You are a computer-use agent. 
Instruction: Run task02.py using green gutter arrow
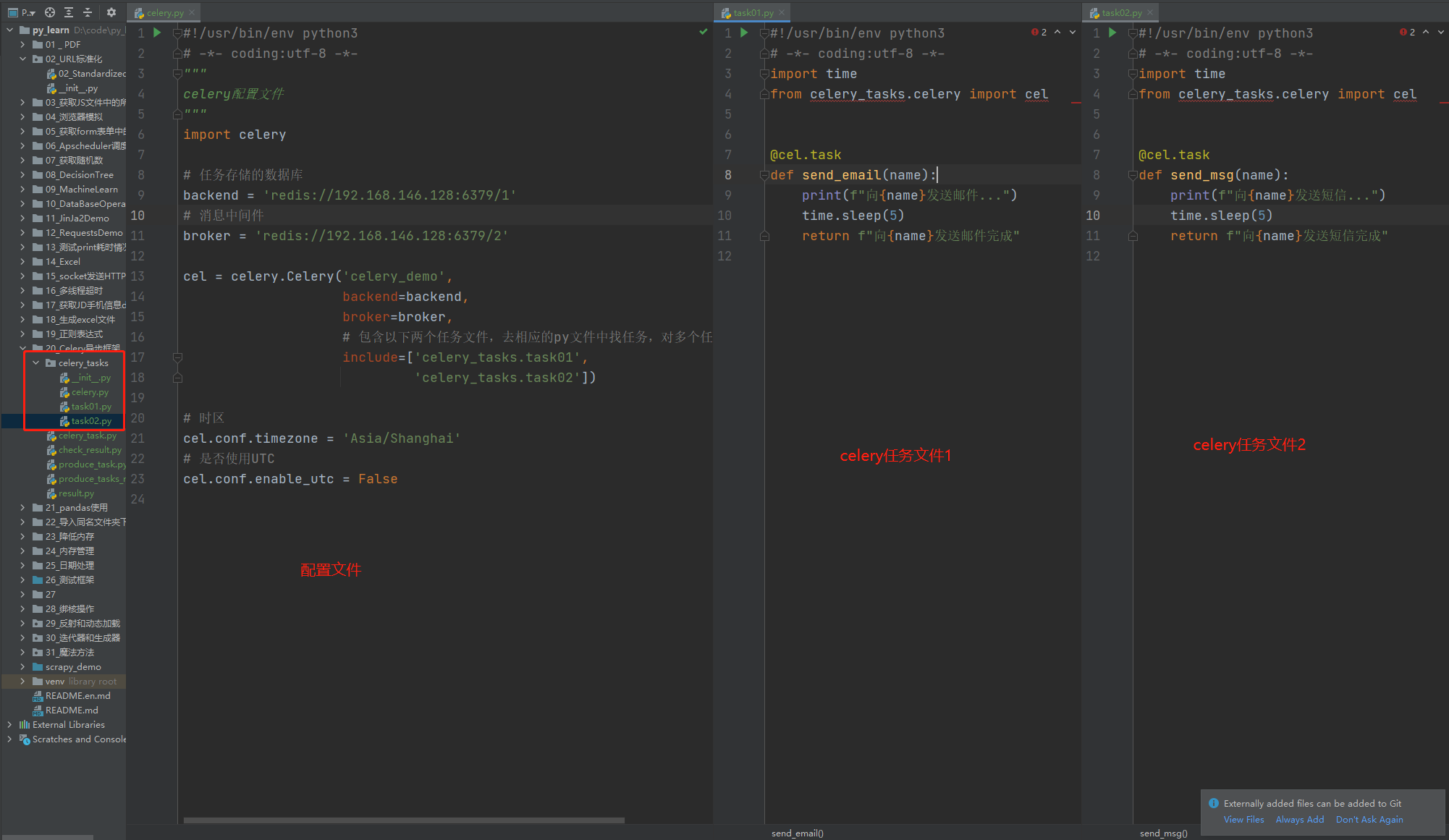(x=1112, y=33)
